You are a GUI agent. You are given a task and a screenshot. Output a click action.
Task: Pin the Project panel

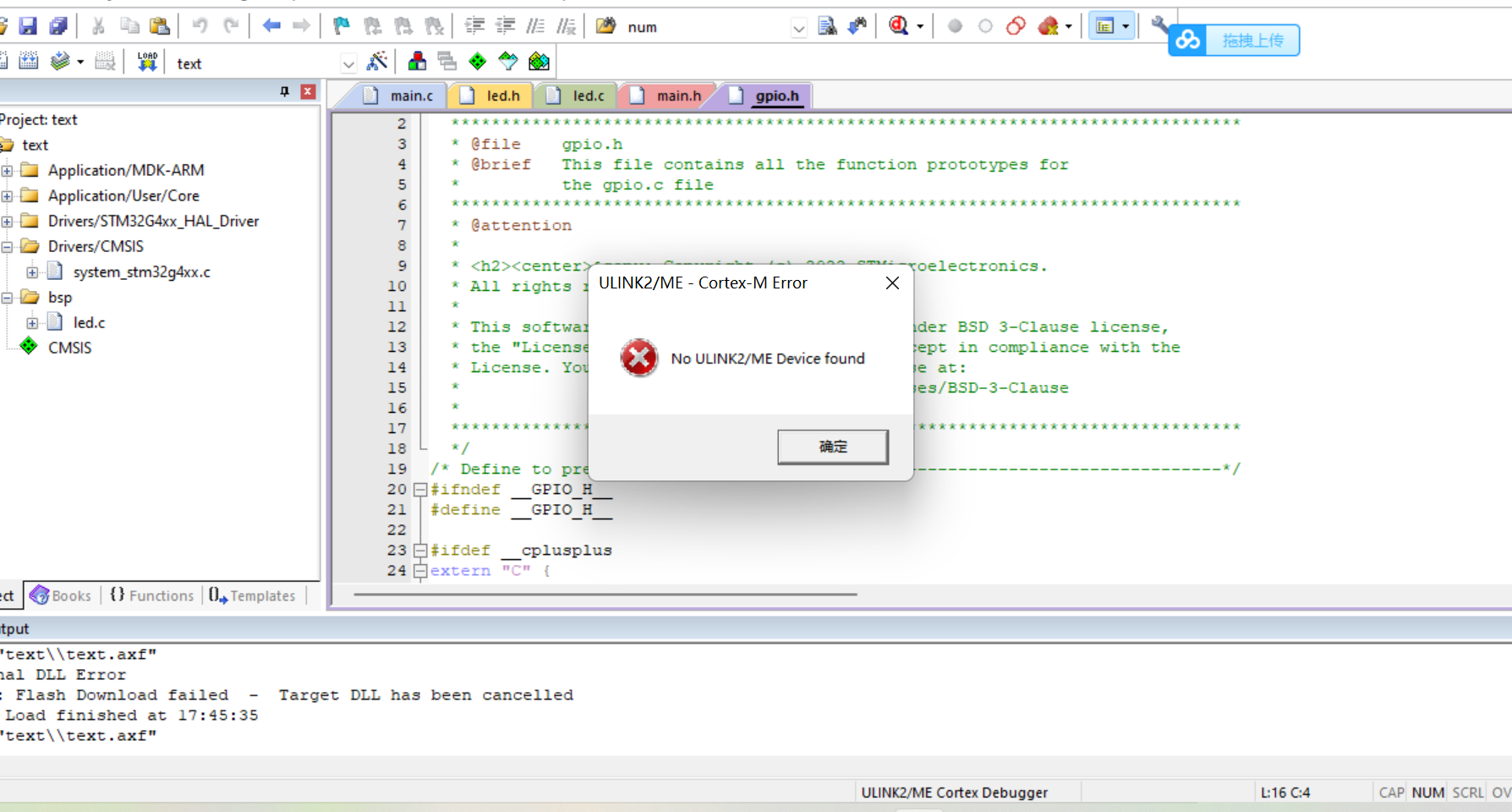285,91
